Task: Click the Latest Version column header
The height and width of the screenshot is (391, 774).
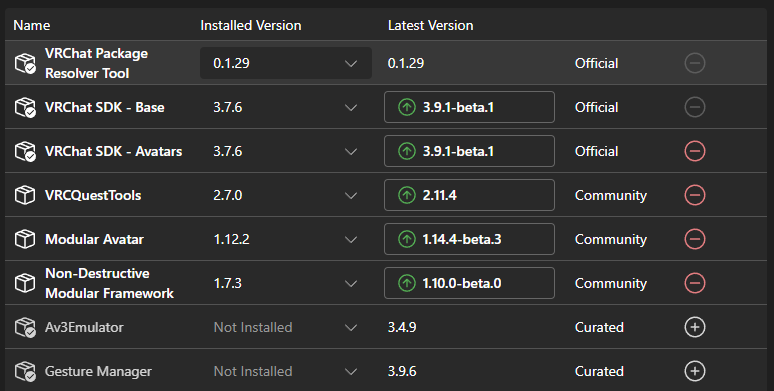Action: pos(430,25)
